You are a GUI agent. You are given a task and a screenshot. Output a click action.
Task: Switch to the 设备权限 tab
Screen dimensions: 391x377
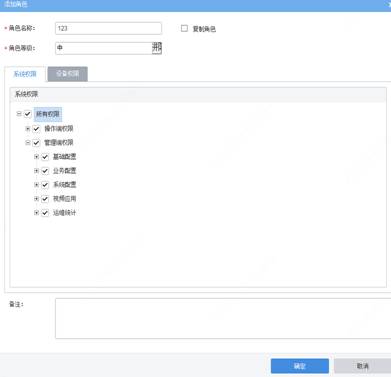68,74
